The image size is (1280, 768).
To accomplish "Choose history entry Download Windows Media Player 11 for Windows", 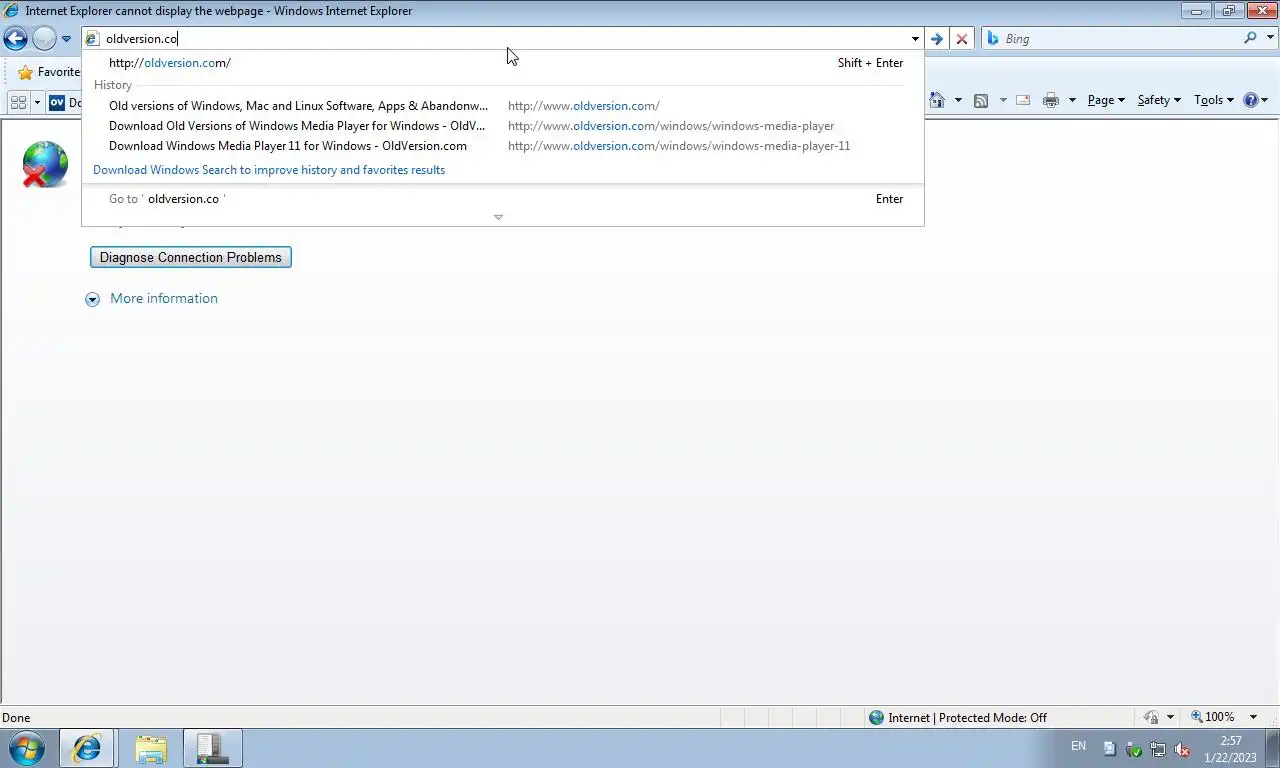I will [x=503, y=146].
